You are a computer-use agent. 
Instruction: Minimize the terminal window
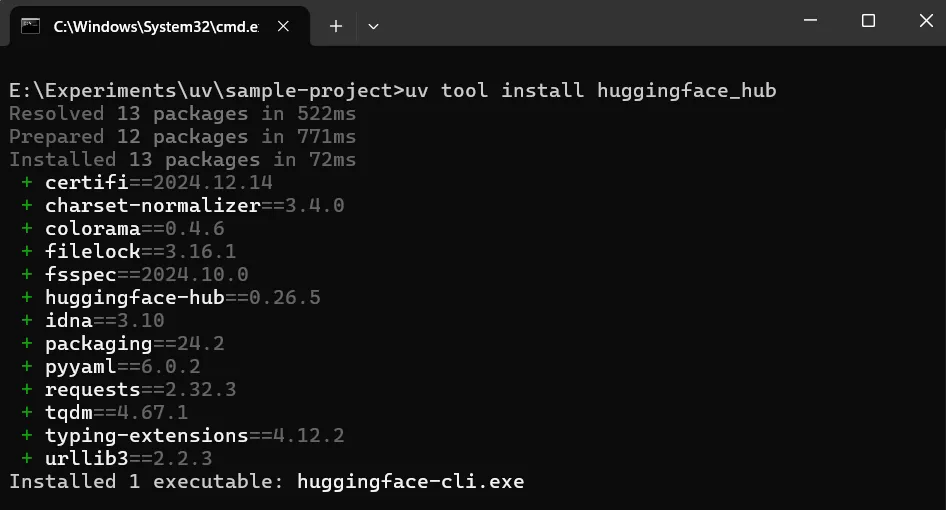[x=811, y=21]
